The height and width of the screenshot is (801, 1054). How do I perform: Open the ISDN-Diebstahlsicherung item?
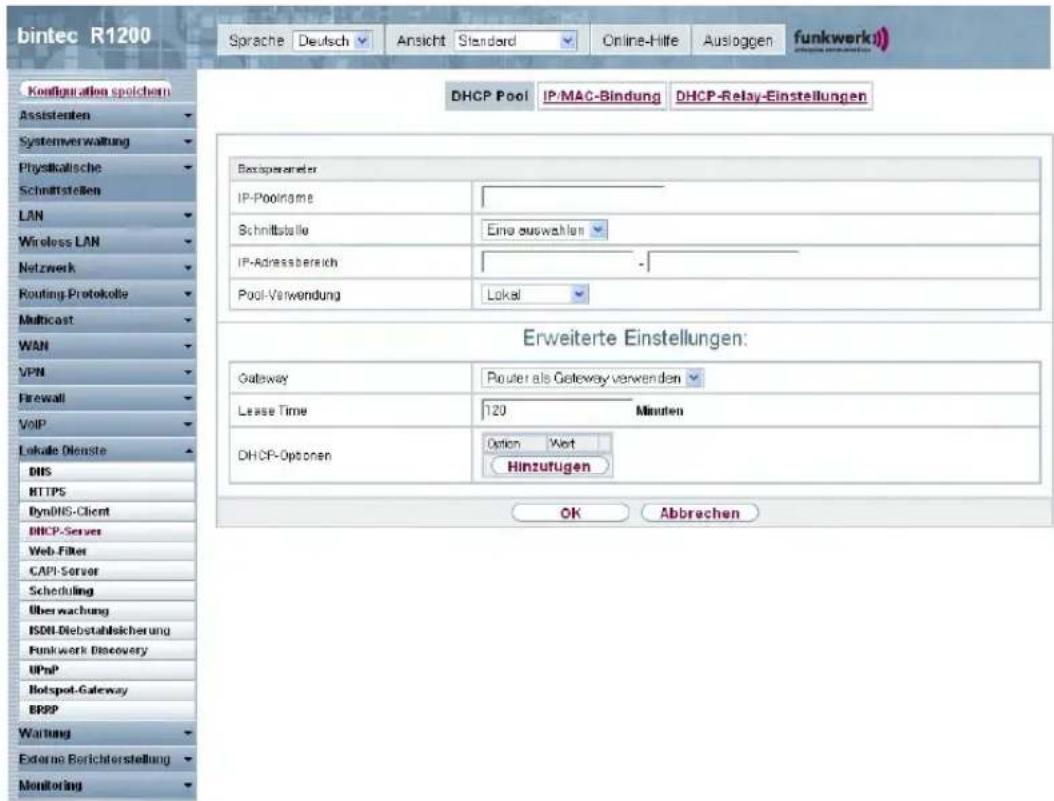coord(108,630)
